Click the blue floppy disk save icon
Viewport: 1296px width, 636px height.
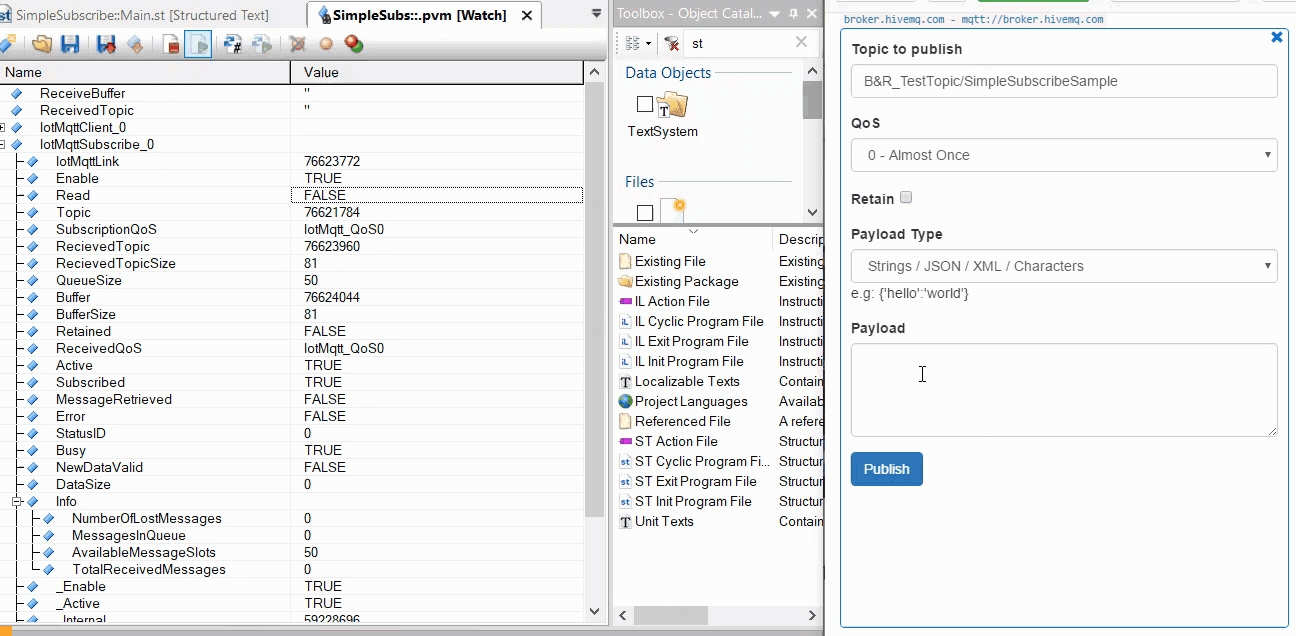(70, 44)
